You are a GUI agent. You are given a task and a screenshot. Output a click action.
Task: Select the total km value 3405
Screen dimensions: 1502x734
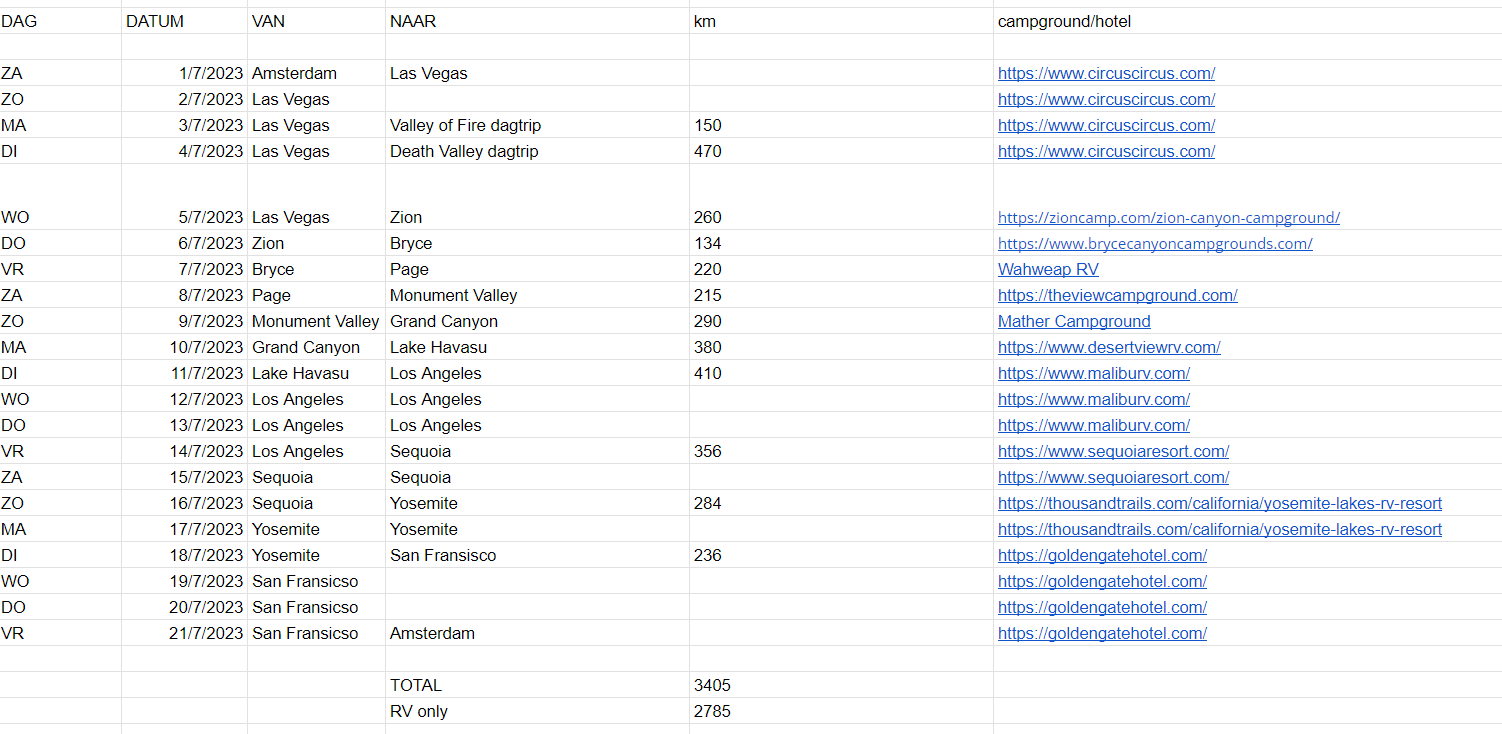[x=712, y=686]
